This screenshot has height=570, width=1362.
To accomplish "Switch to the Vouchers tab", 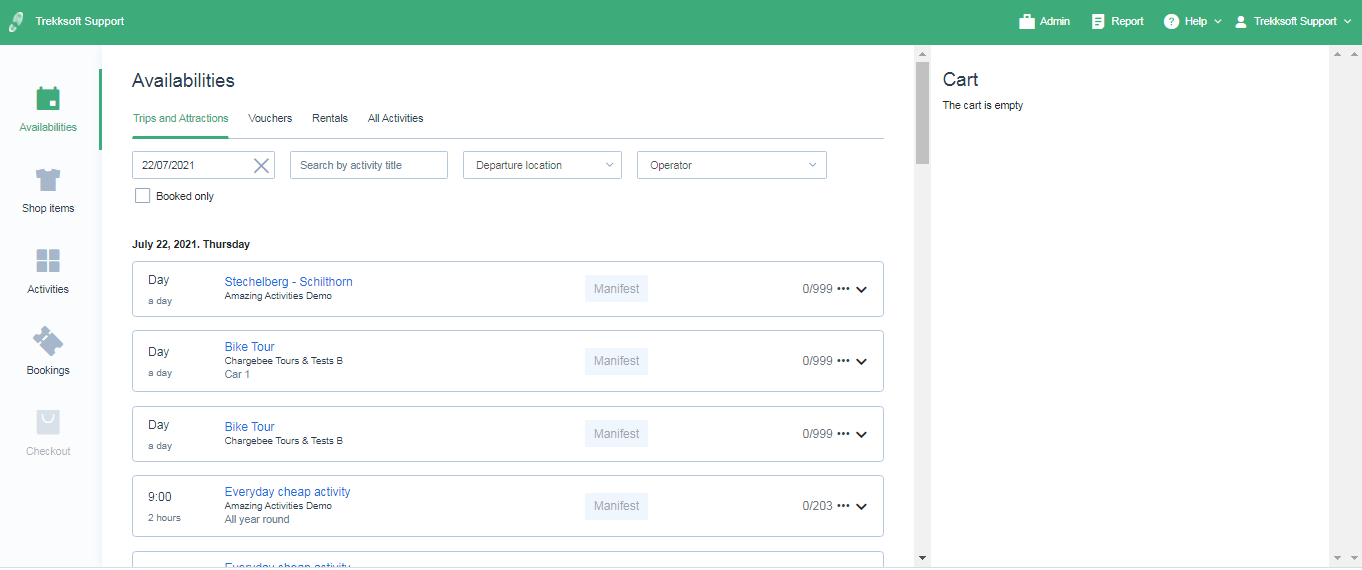I will (x=270, y=118).
